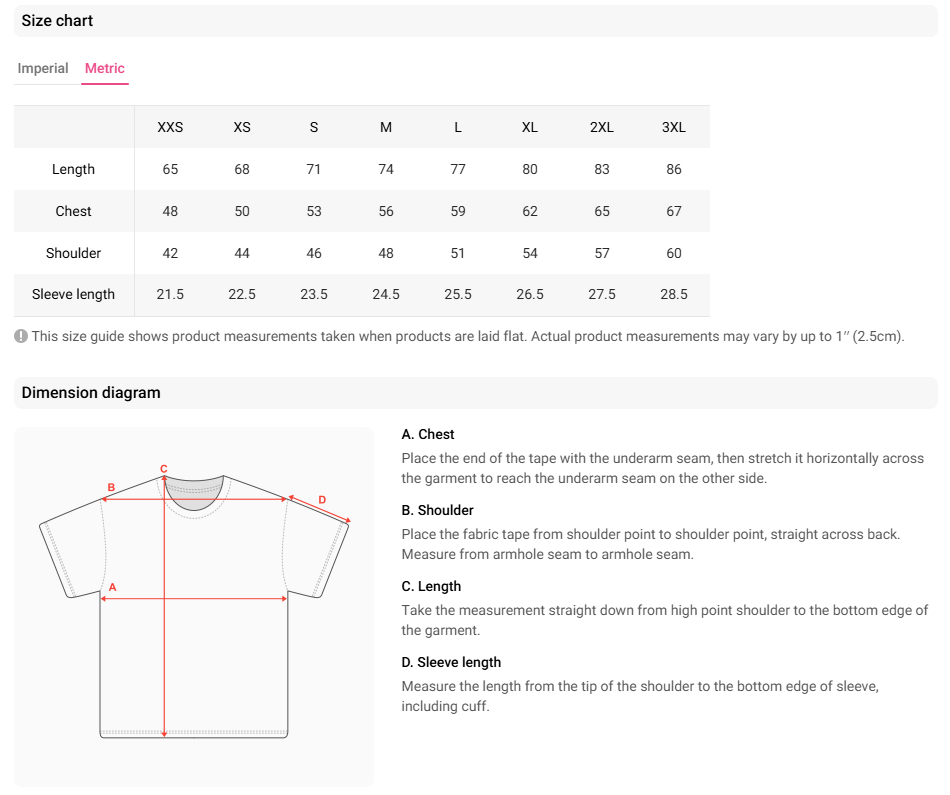Click the red letter D sleeve marker
The width and height of the screenshot is (950, 795).
click(322, 499)
